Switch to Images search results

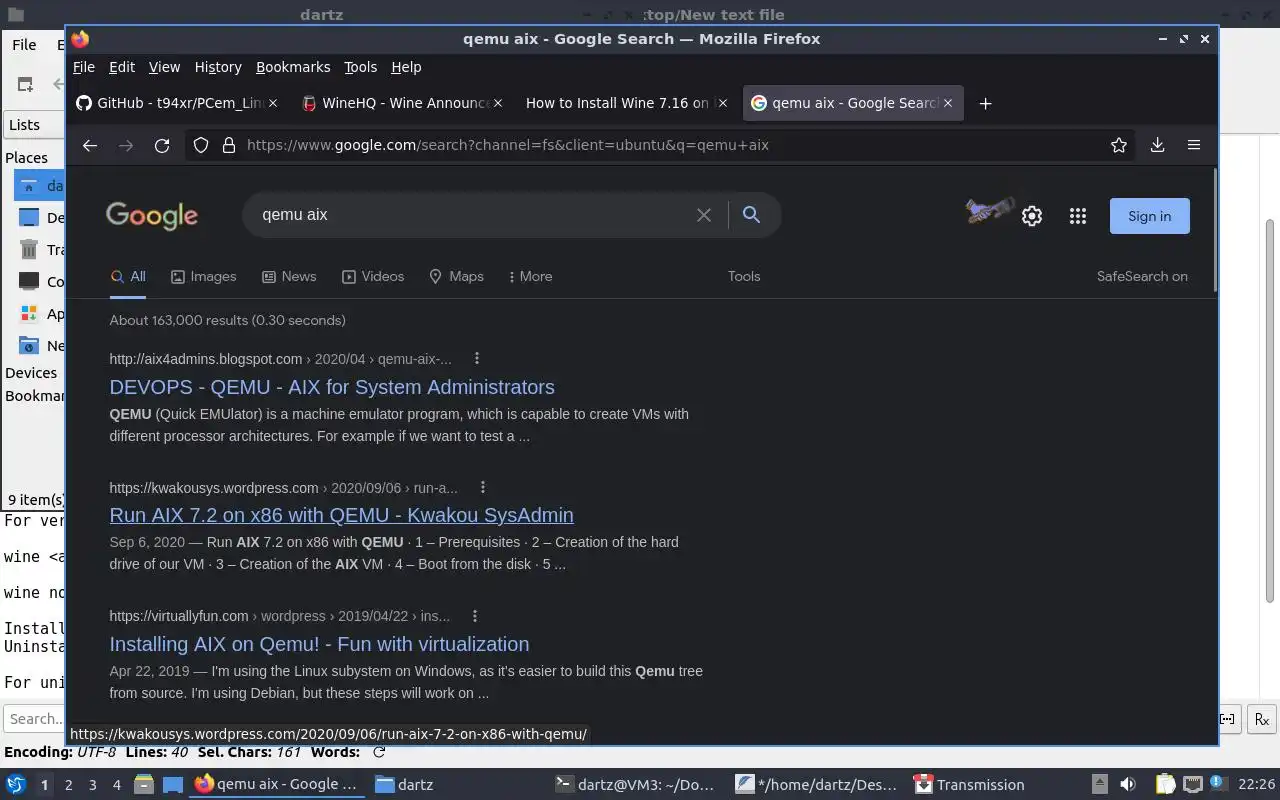pos(203,276)
